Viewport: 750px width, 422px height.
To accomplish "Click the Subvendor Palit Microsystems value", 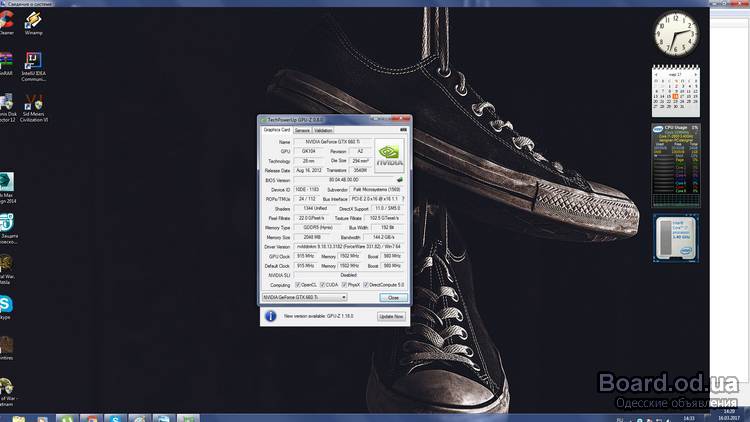I will click(377, 189).
